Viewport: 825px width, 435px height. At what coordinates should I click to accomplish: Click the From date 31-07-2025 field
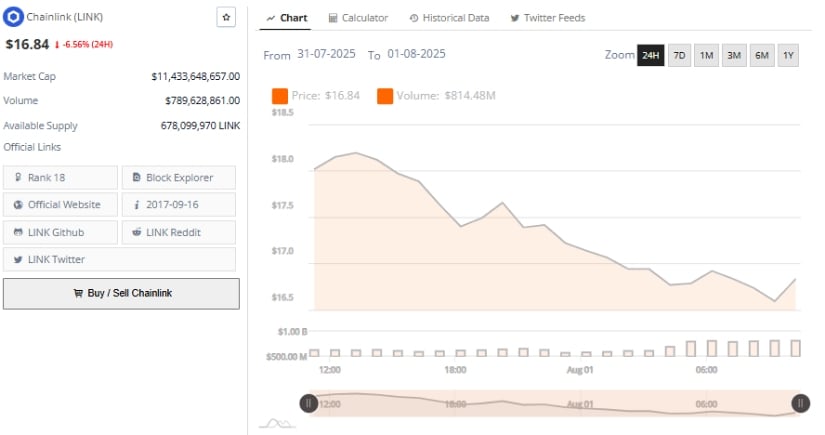[326, 54]
